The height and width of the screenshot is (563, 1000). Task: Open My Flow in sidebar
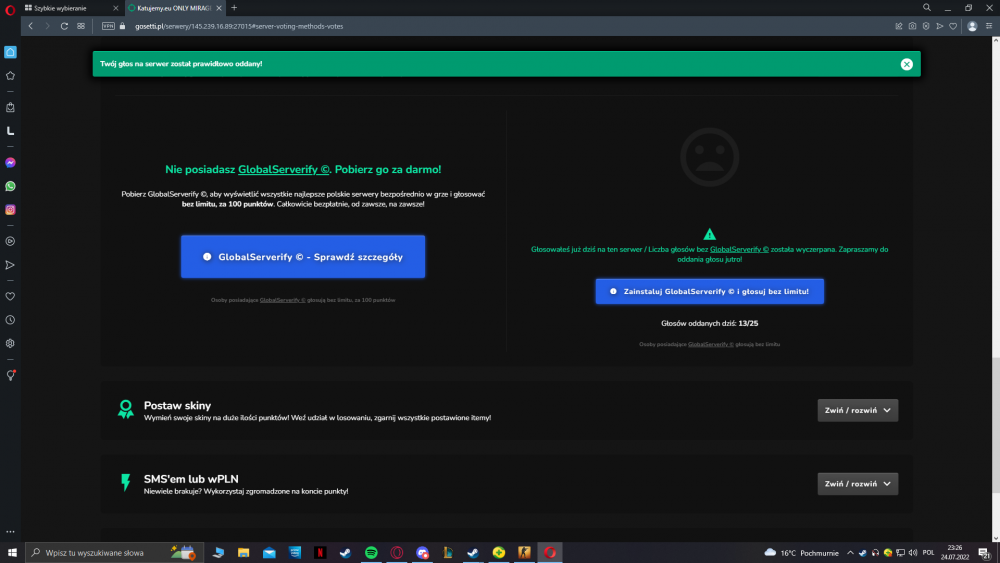coord(10,265)
